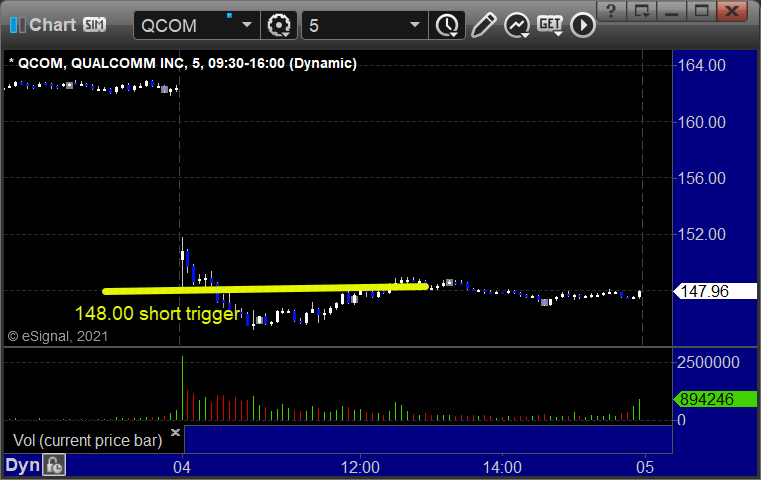This screenshot has width=761, height=480.
Task: Click the green volume marker 894246
Action: pos(714,399)
